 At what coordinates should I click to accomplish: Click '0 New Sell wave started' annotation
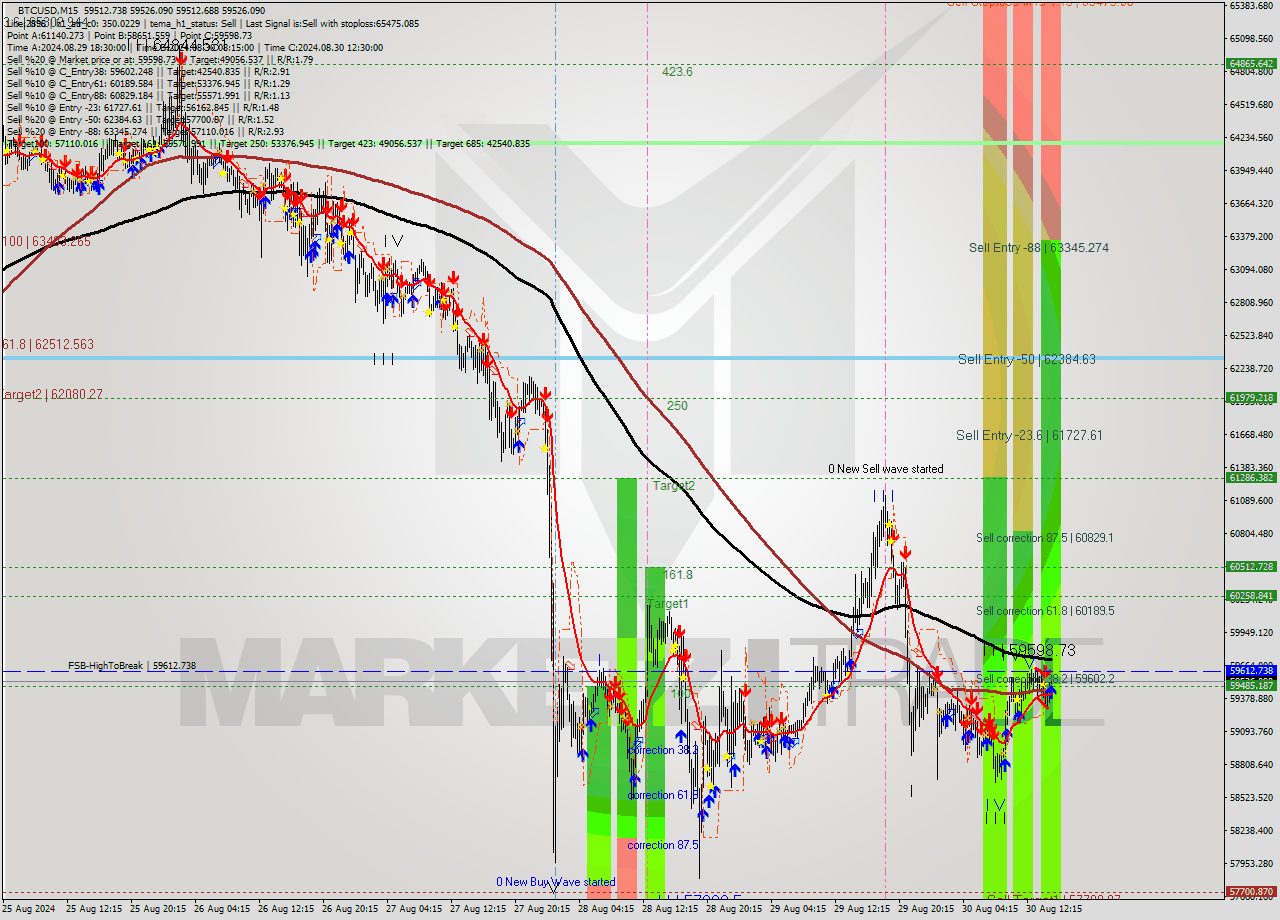[x=885, y=469]
